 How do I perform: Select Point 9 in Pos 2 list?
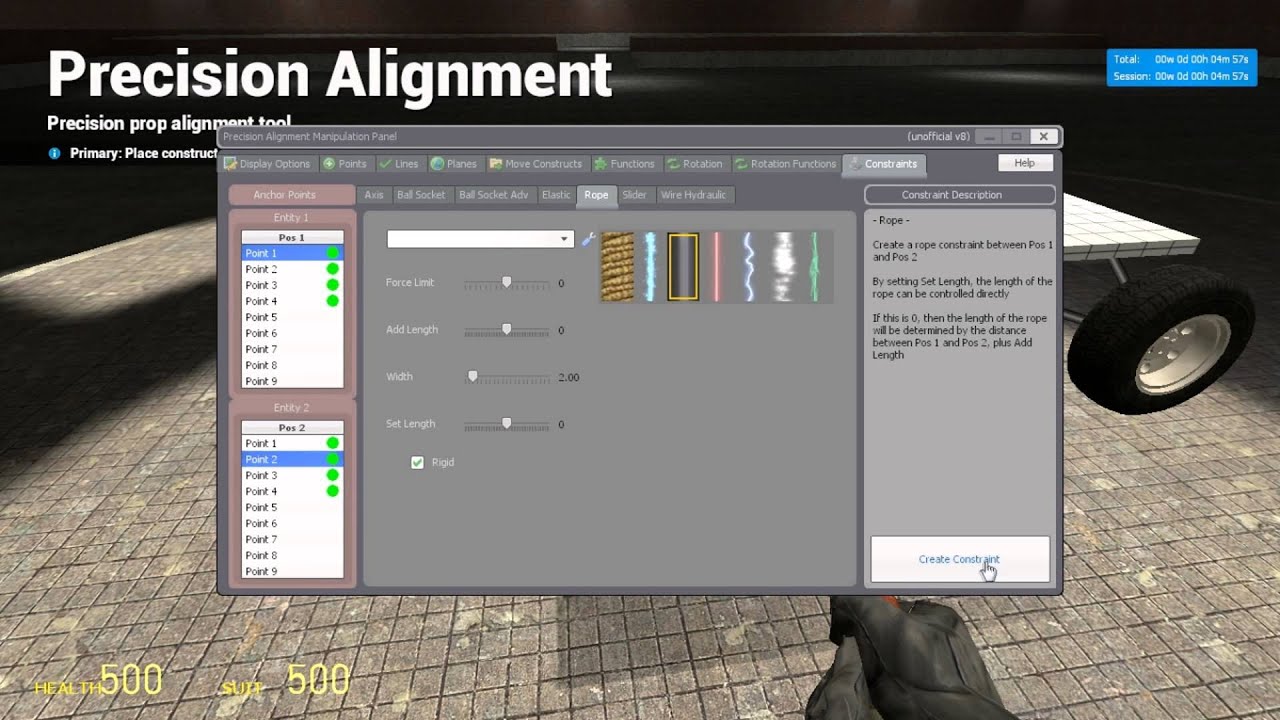point(292,571)
